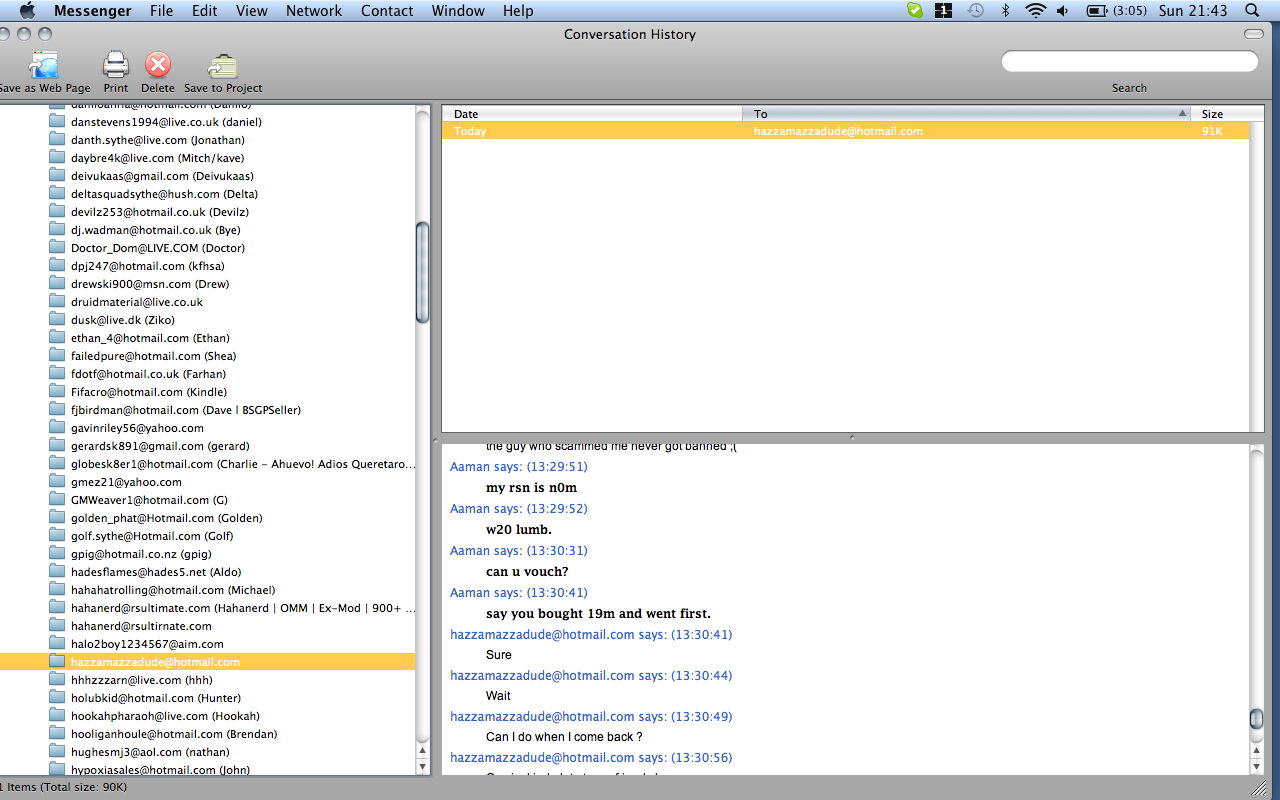Click the transcript scroll up arrow

tap(1256, 751)
